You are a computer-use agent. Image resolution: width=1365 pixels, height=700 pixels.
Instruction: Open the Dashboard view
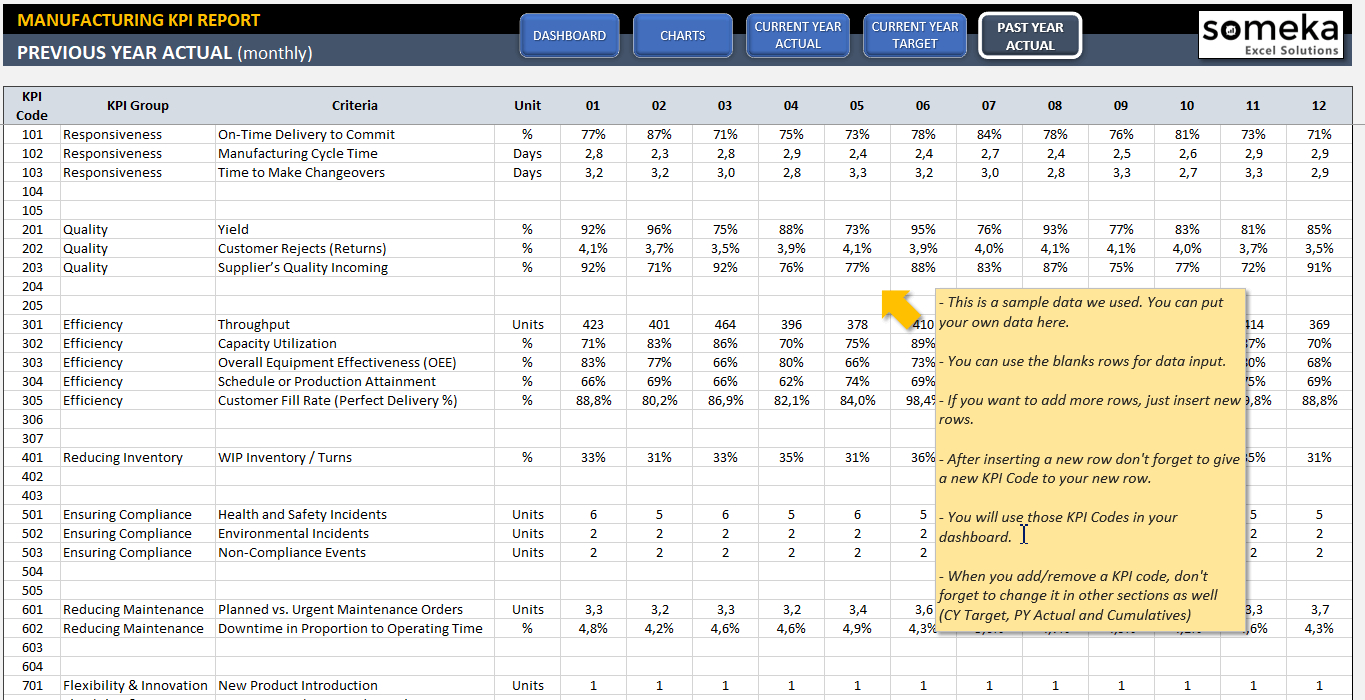click(569, 35)
